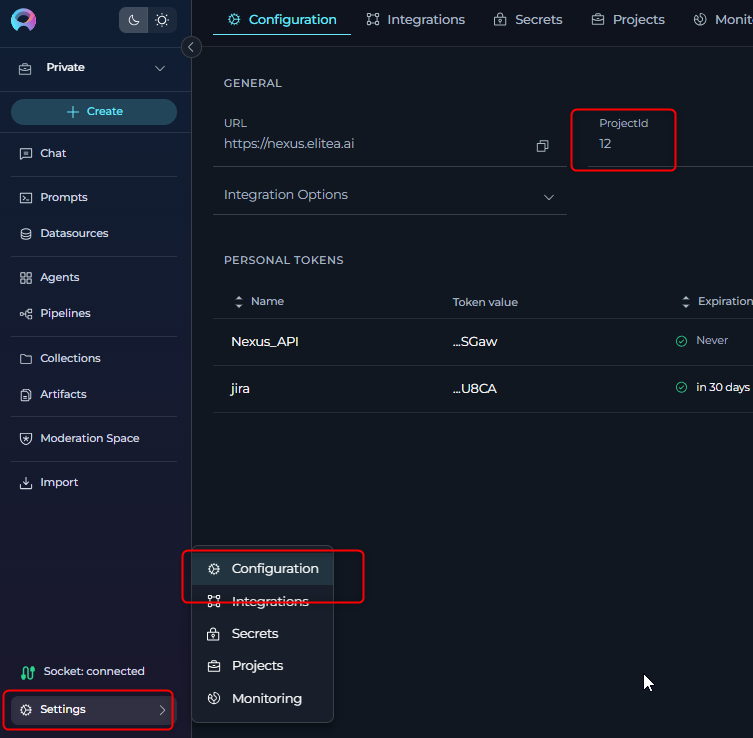
Task: Click the ELITEA logo icon
Action: point(23,20)
